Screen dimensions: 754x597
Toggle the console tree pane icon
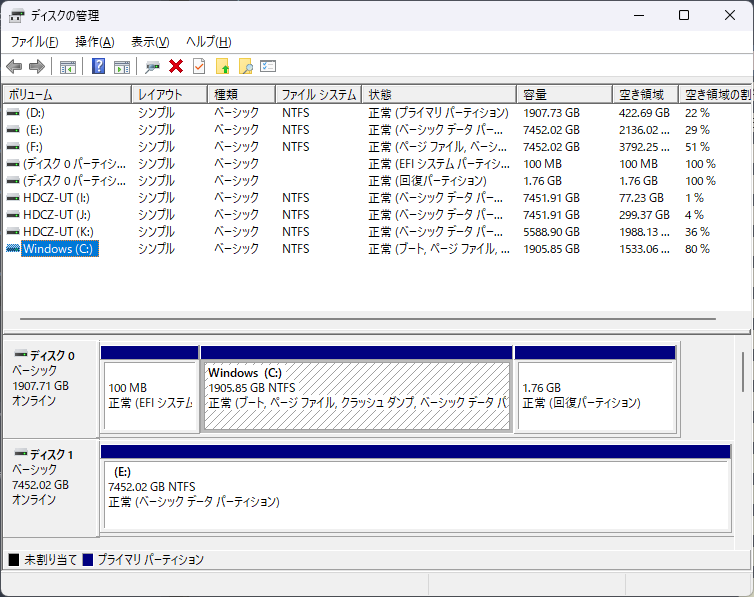click(68, 67)
